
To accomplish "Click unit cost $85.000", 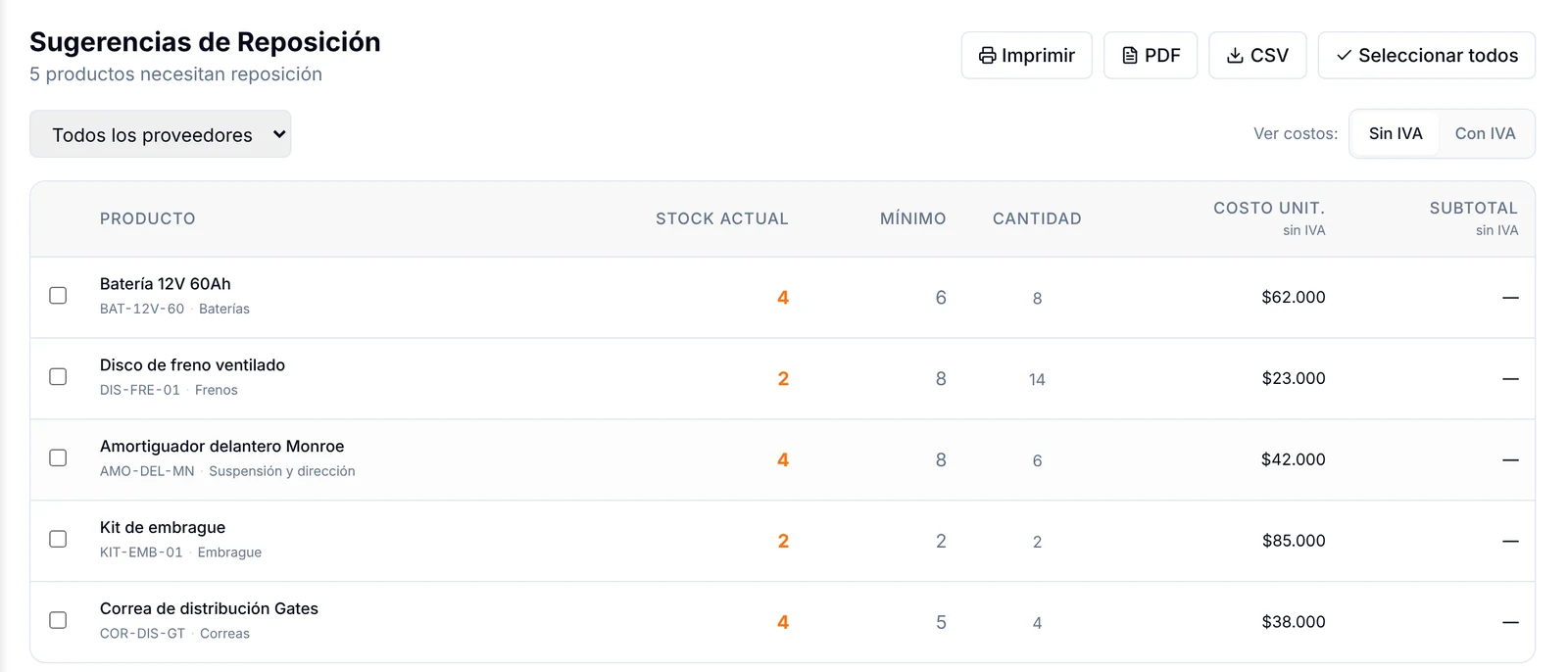I will coord(1294,541).
